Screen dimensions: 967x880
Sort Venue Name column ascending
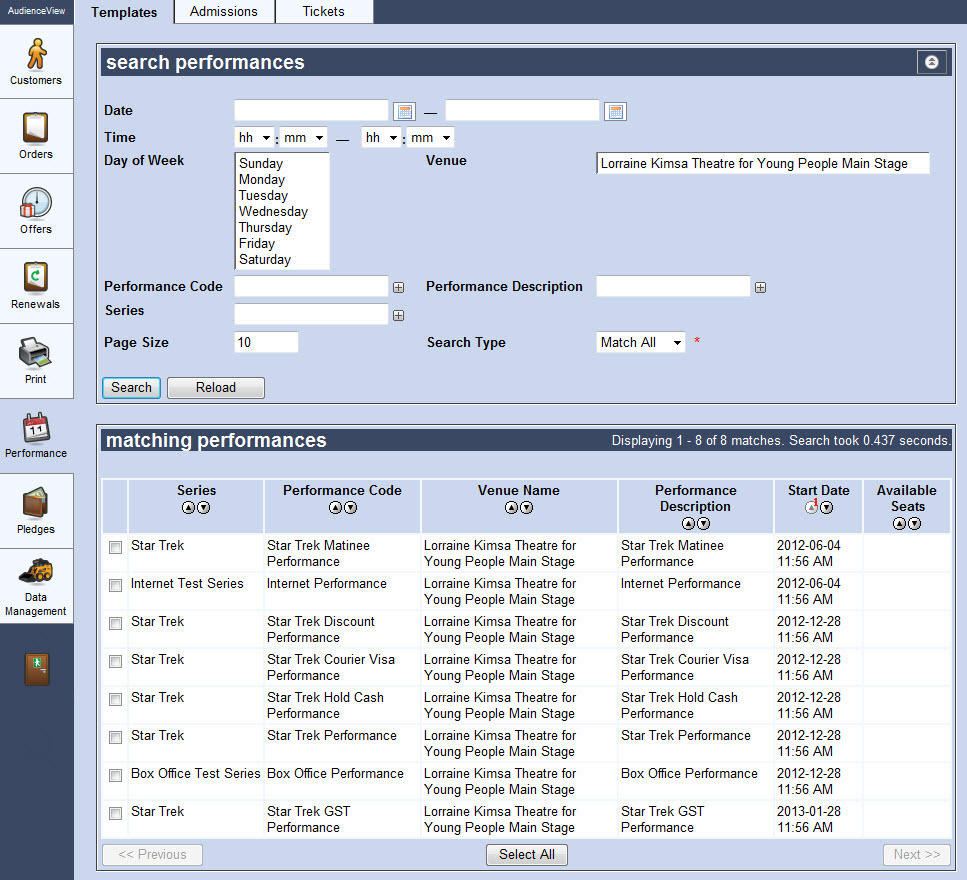[511, 508]
